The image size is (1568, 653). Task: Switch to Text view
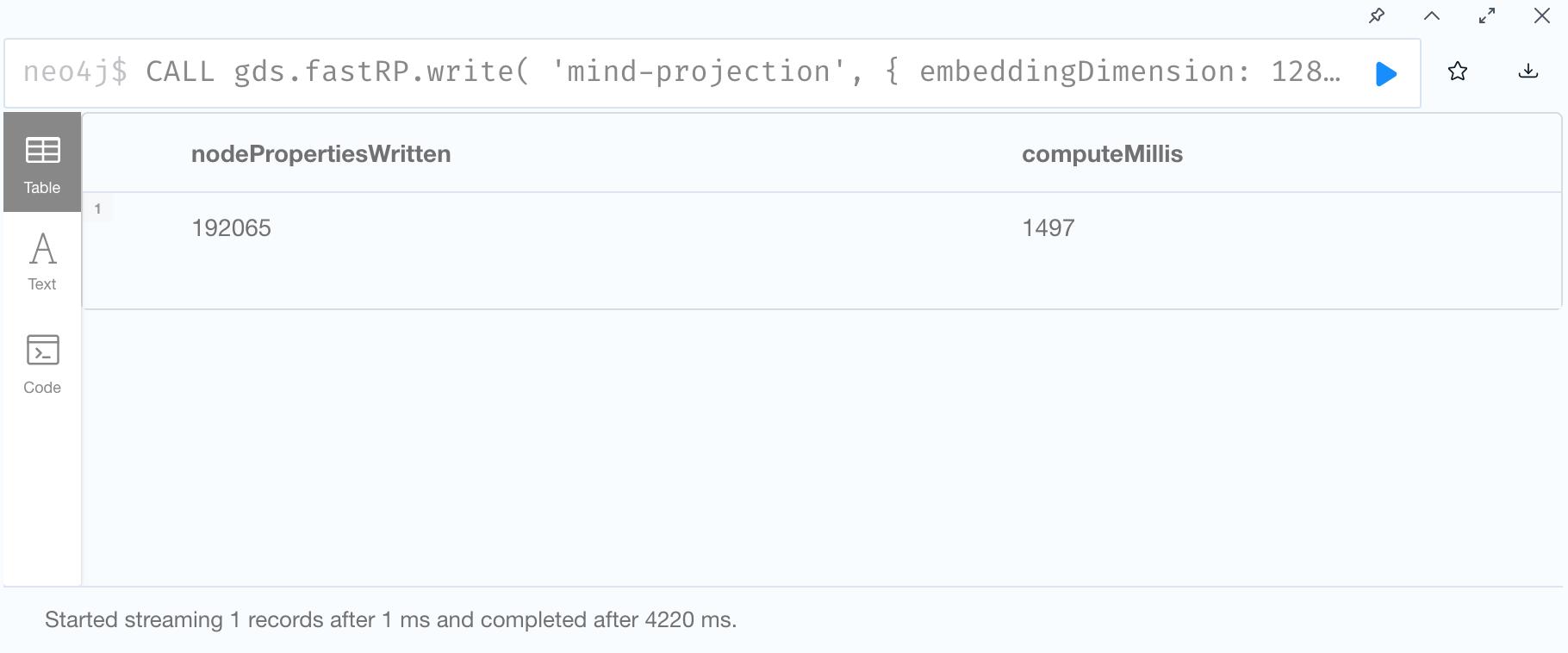tap(42, 262)
